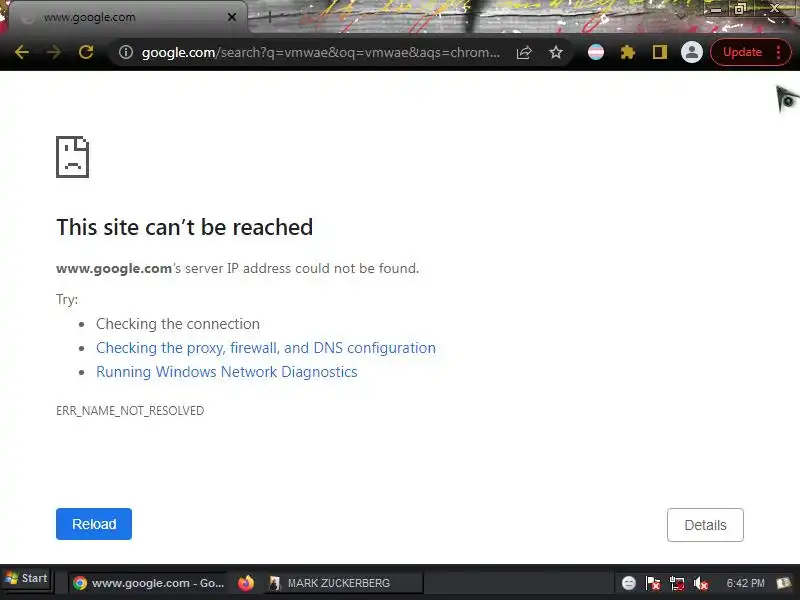Select the www.google.com browser tab
This screenshot has height=600, width=800.
pyautogui.click(x=128, y=17)
